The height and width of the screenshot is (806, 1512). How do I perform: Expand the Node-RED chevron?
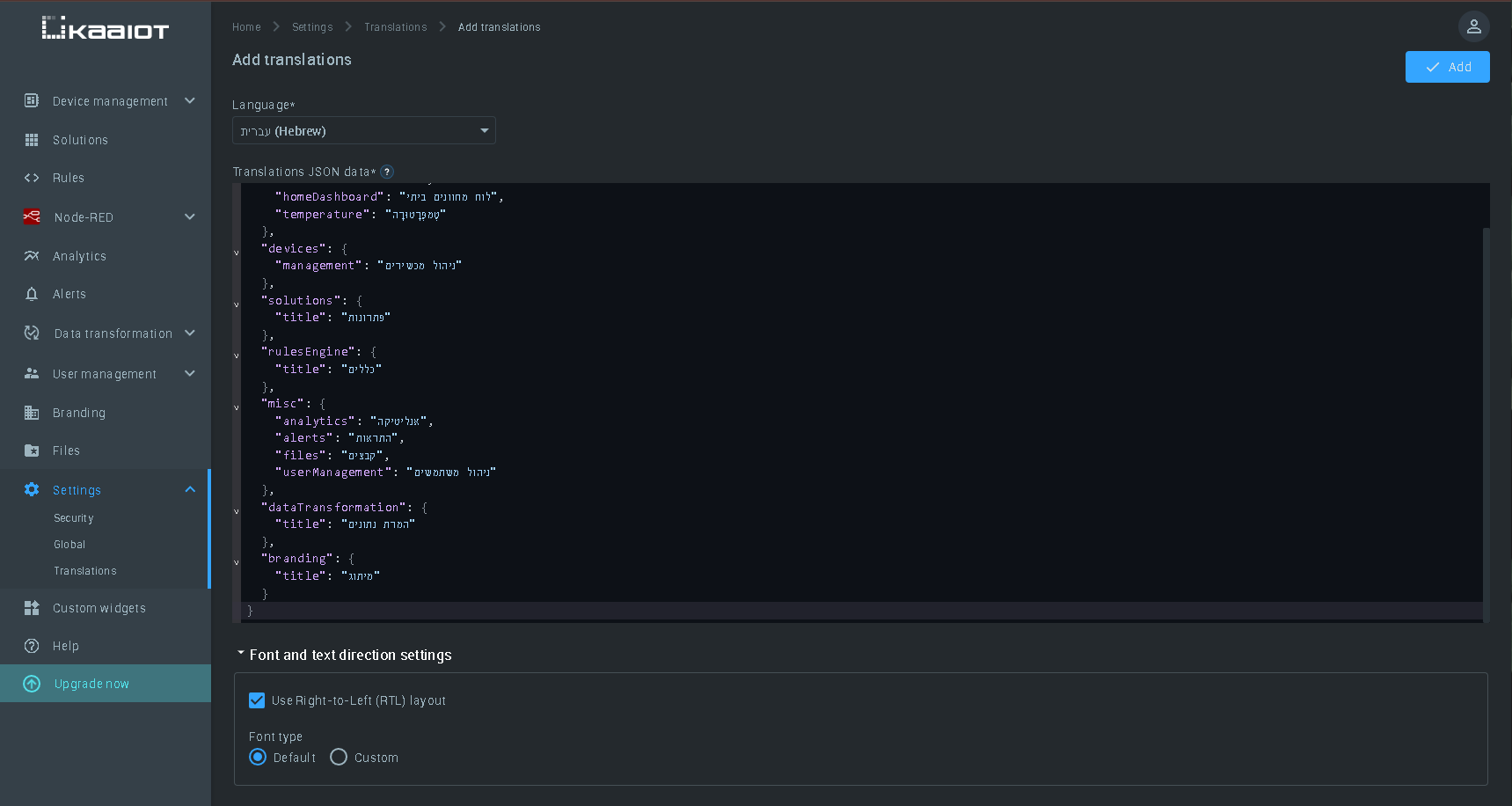click(x=190, y=216)
